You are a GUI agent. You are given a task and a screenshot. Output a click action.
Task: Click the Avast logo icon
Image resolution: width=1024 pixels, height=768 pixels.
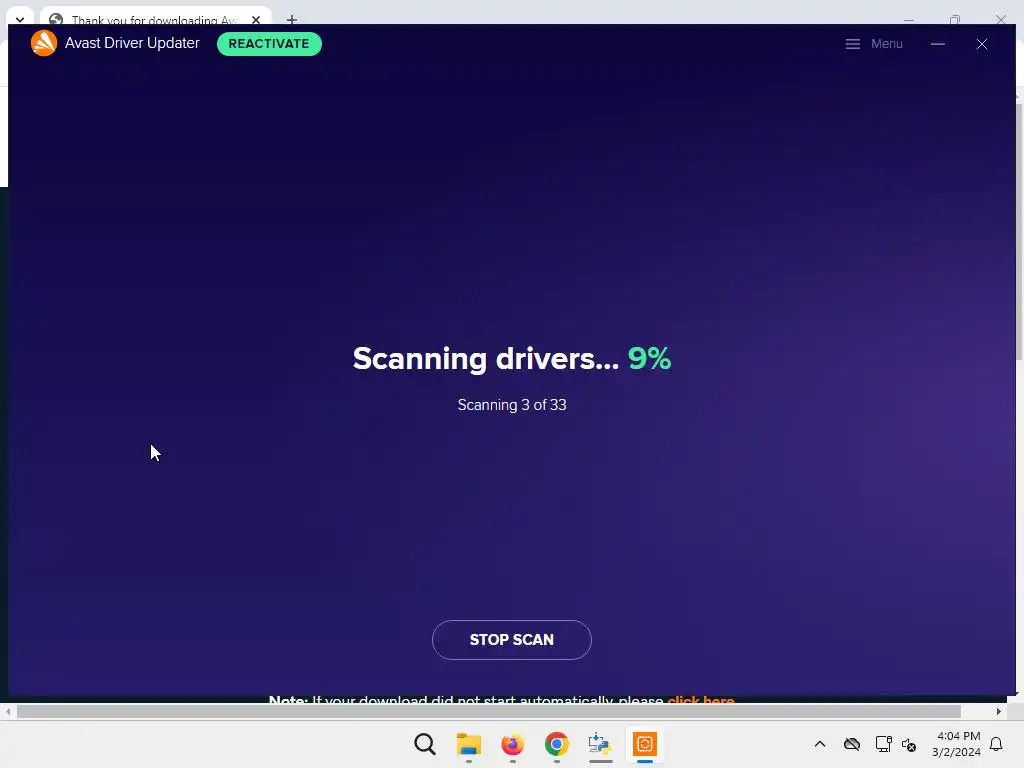click(44, 43)
